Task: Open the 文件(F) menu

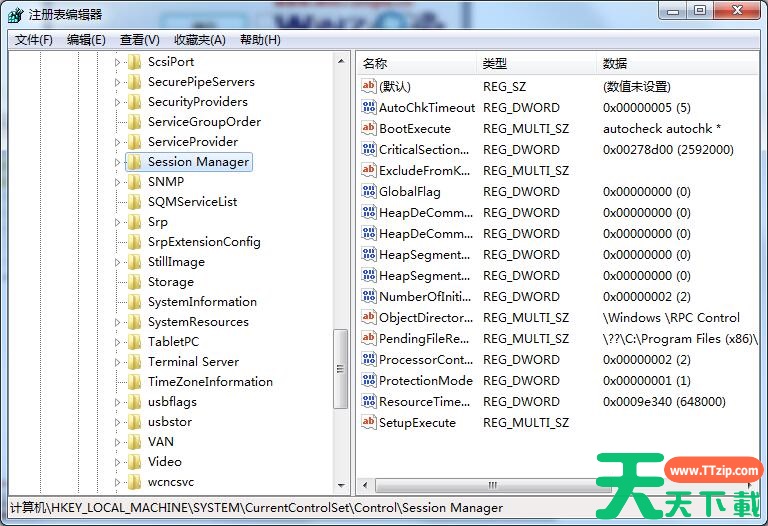Action: (34, 40)
